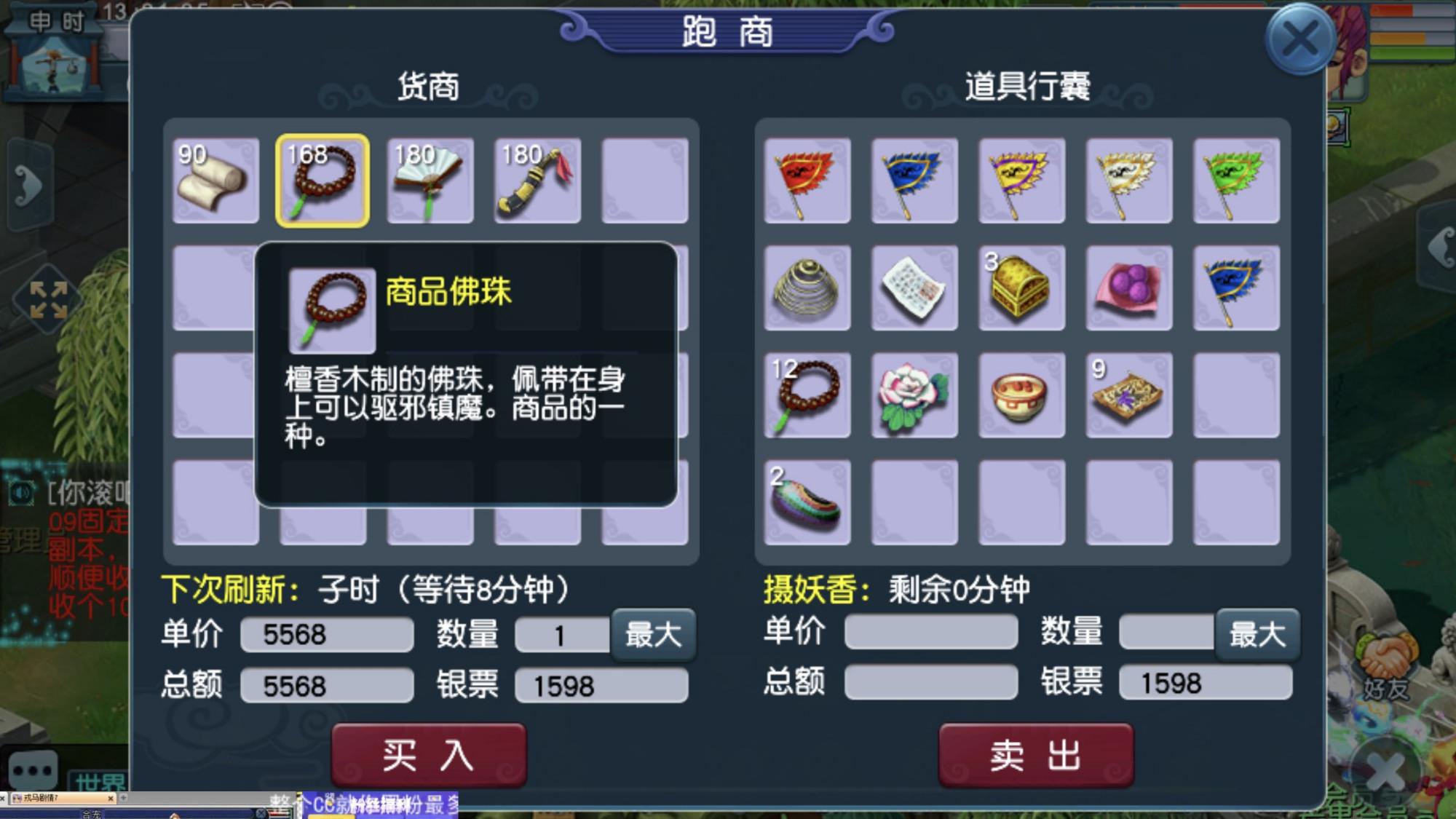This screenshot has width=1456, height=819.
Task: Toggle the fullscreen expand arrows icon
Action: 48,300
